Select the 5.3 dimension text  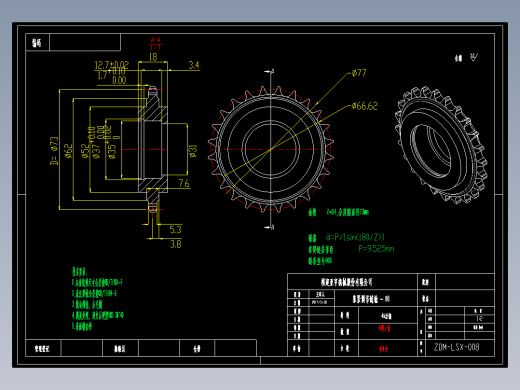tap(175, 230)
